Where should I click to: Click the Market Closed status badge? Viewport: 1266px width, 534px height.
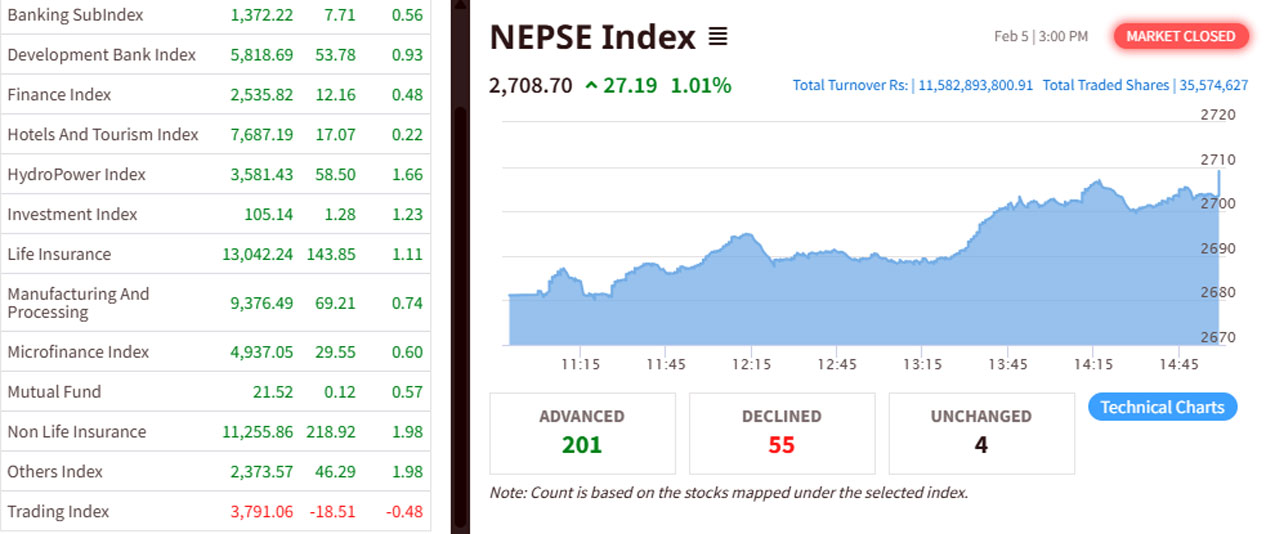pos(1181,36)
